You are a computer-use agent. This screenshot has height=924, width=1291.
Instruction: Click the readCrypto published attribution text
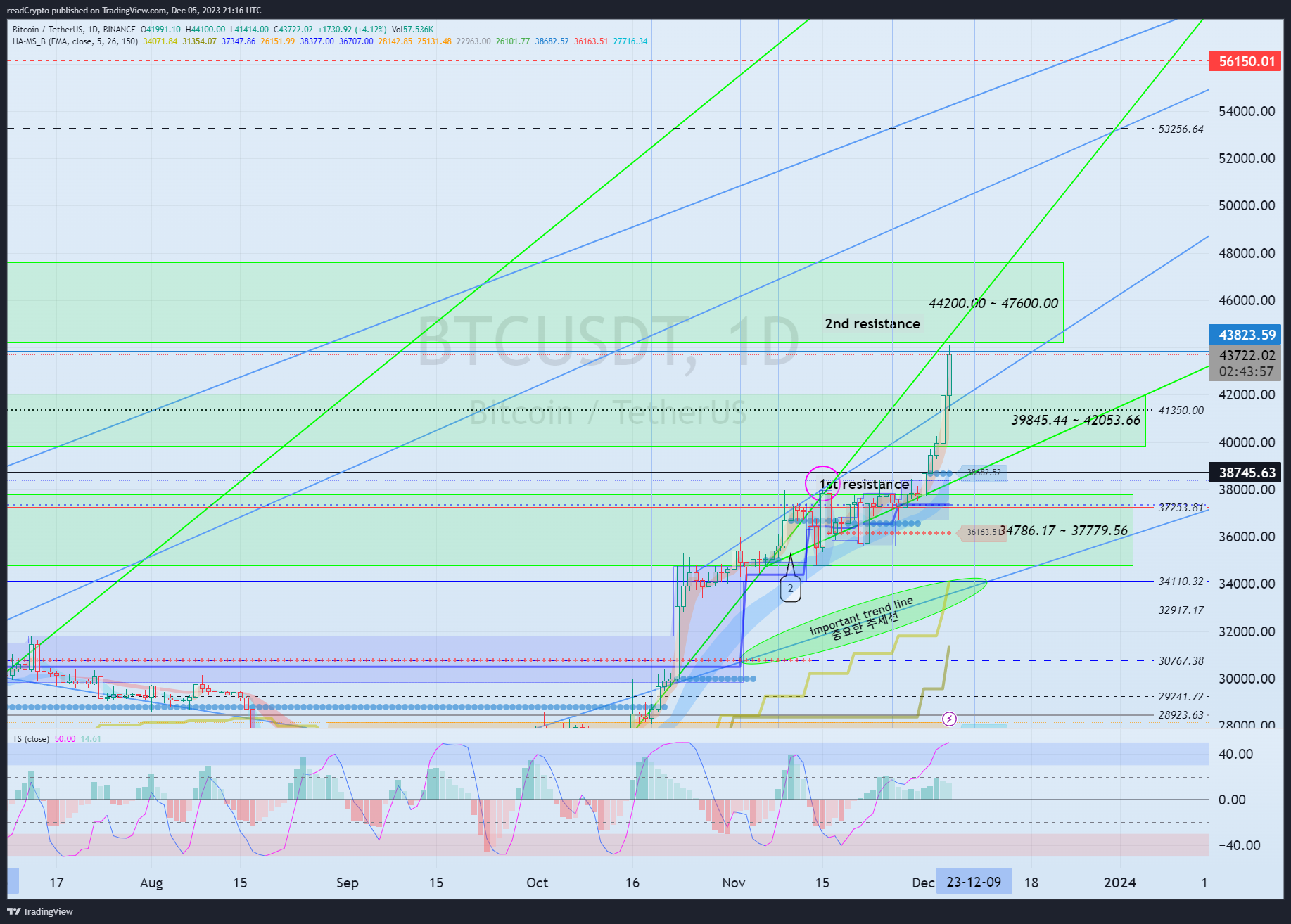[134, 11]
